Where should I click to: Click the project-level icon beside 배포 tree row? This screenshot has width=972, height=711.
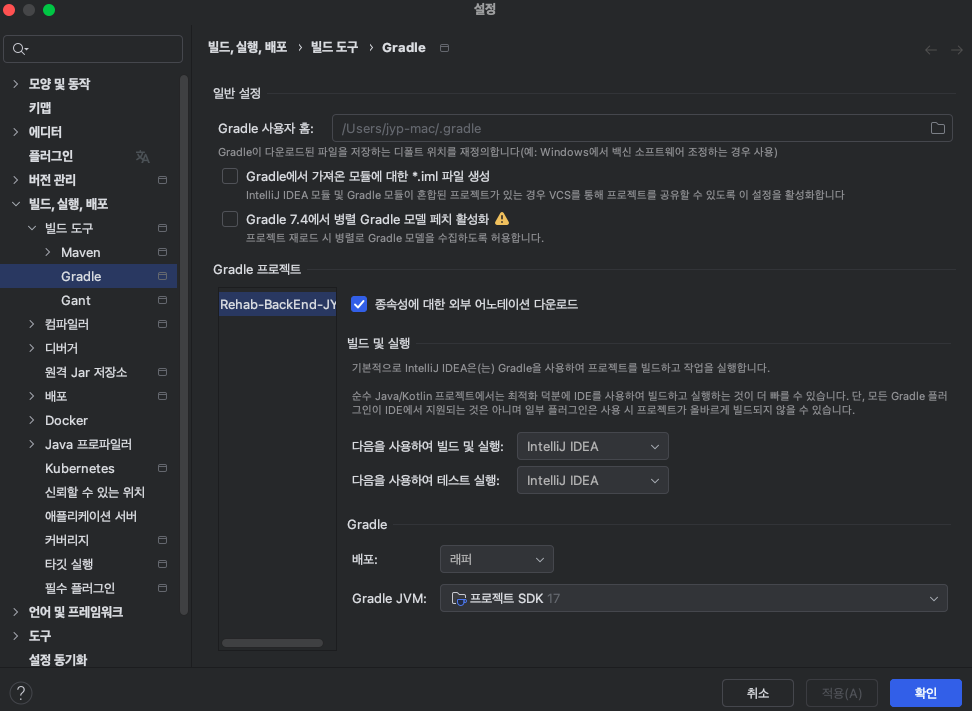(x=162, y=396)
